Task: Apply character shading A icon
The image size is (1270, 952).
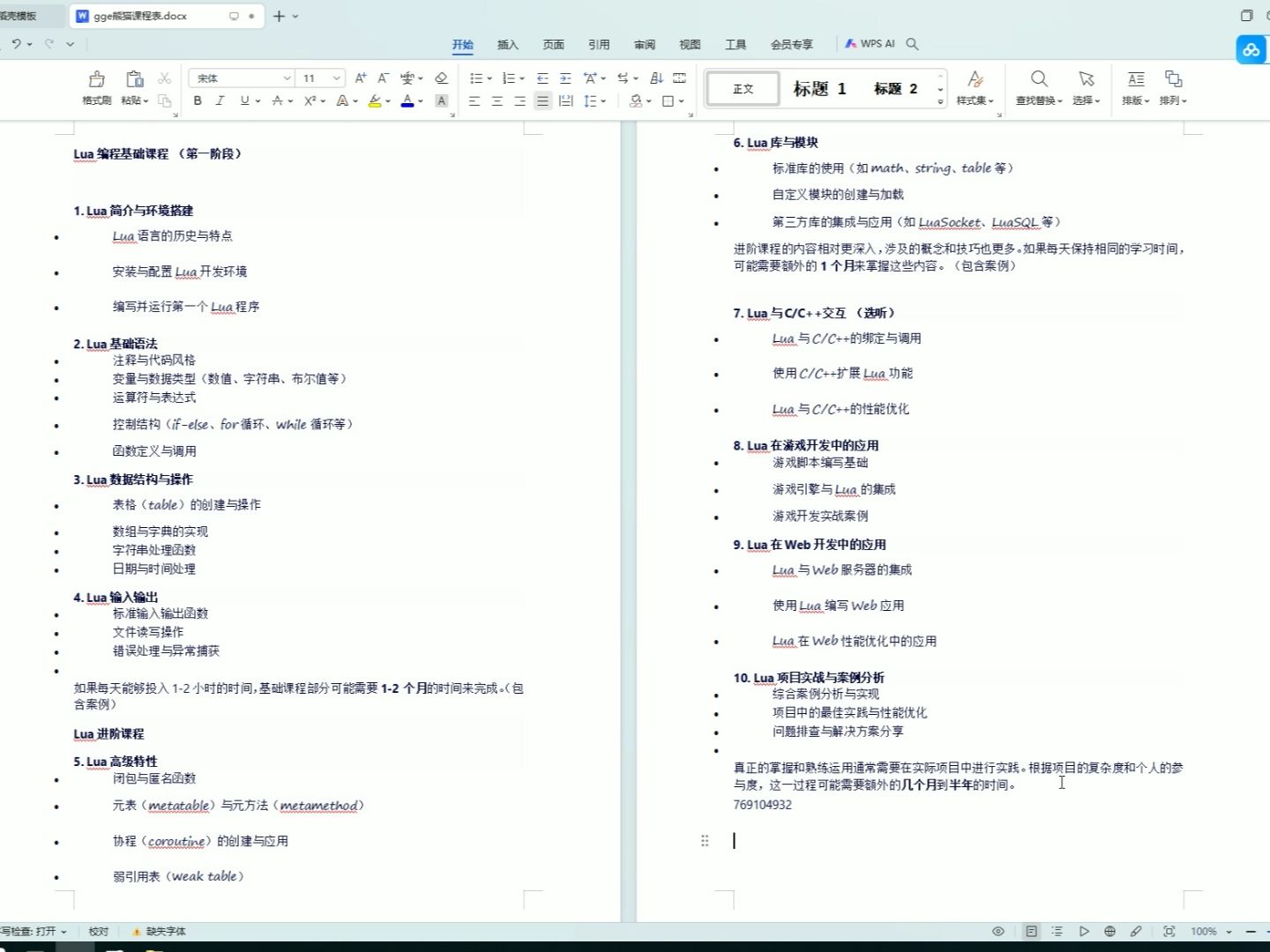Action: point(442,101)
